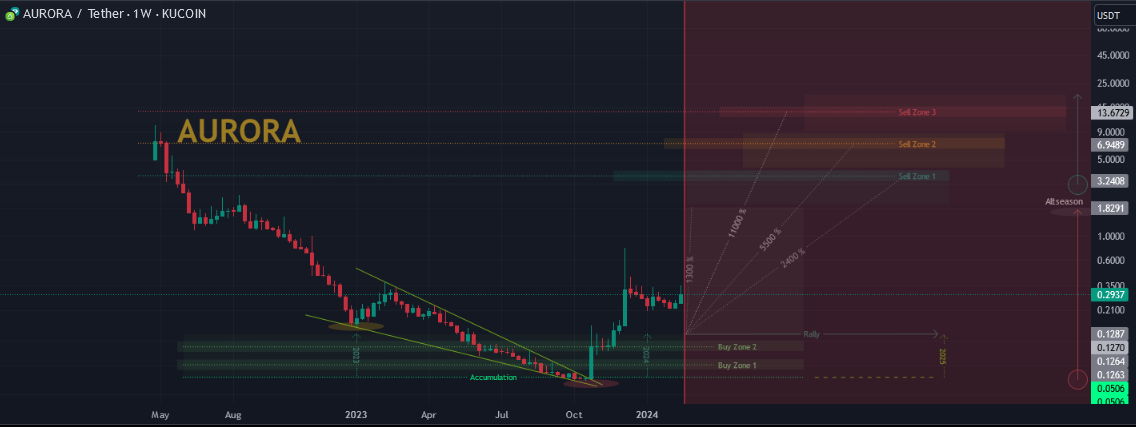Select the Rally arrow label

[812, 334]
